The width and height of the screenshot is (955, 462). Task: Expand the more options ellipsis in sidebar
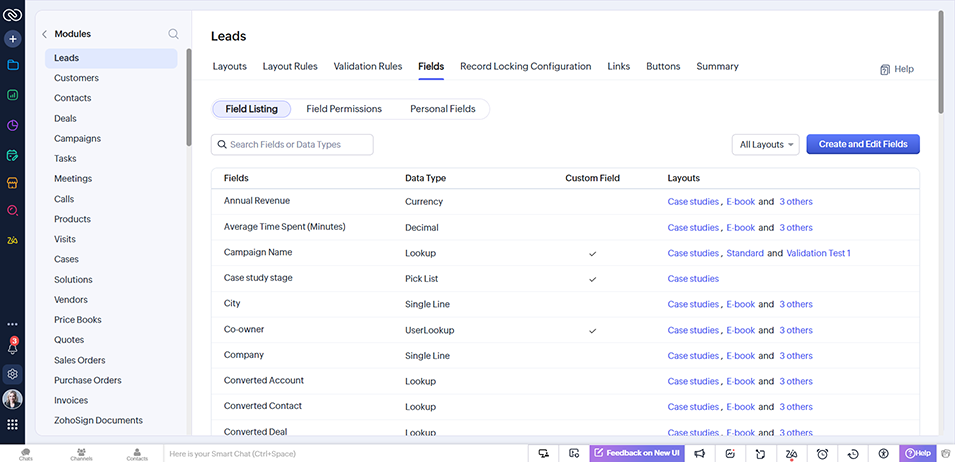[x=13, y=324]
